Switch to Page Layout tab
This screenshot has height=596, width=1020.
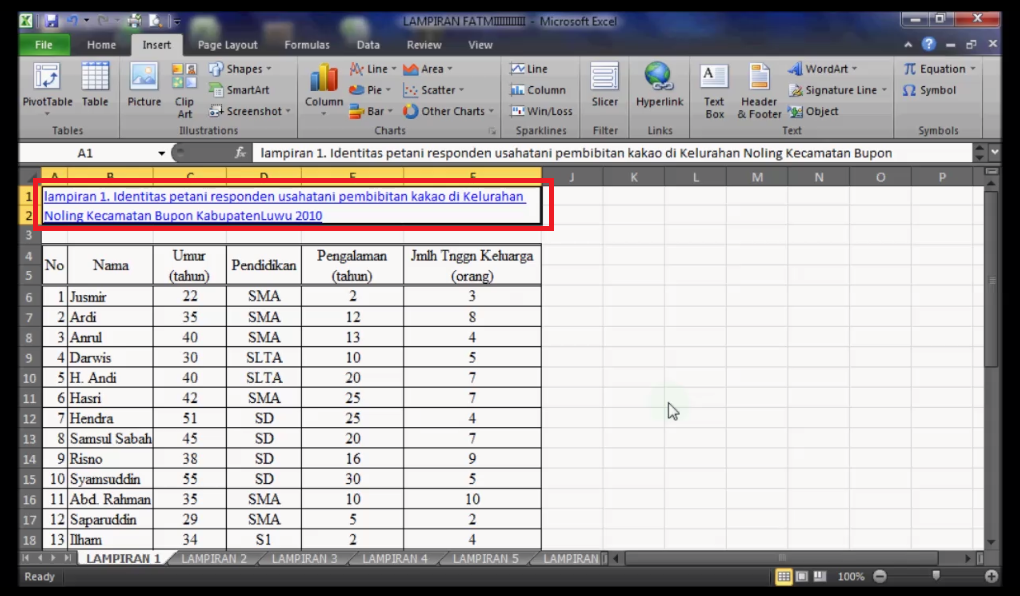click(228, 45)
